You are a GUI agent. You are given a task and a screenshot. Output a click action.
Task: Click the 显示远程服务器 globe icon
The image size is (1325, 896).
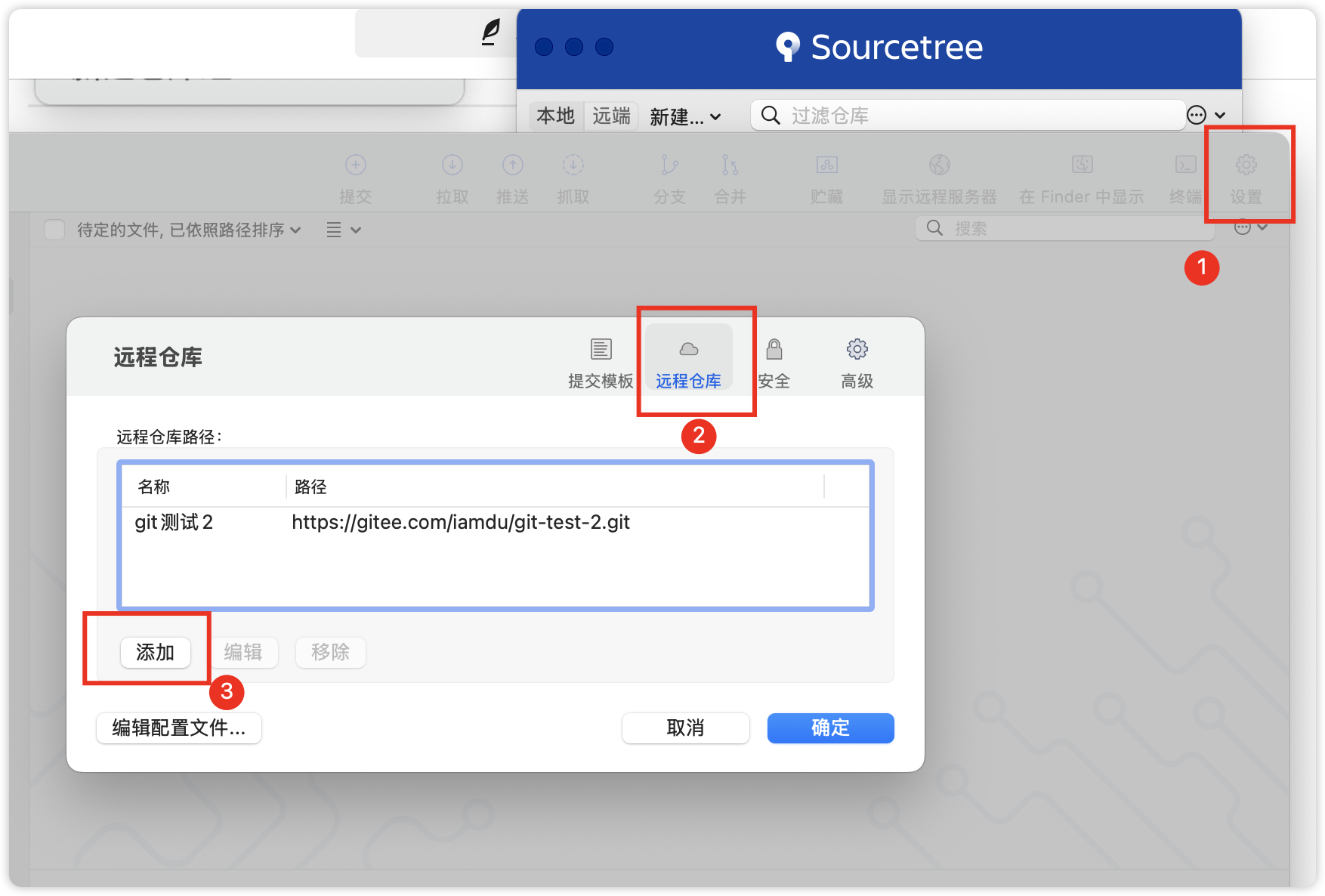pyautogui.click(x=940, y=165)
